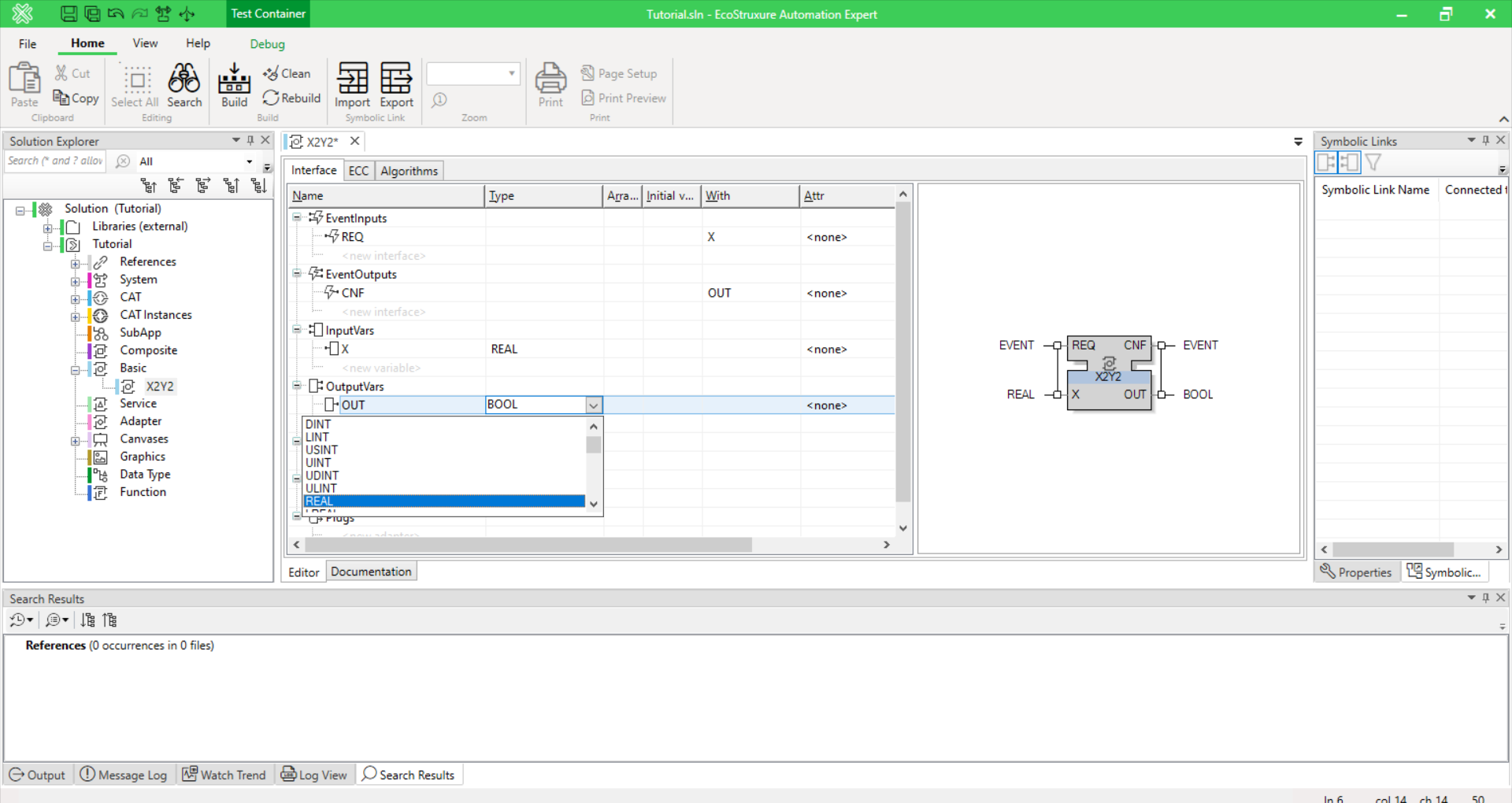Open the Help ribbon tab

tap(198, 43)
